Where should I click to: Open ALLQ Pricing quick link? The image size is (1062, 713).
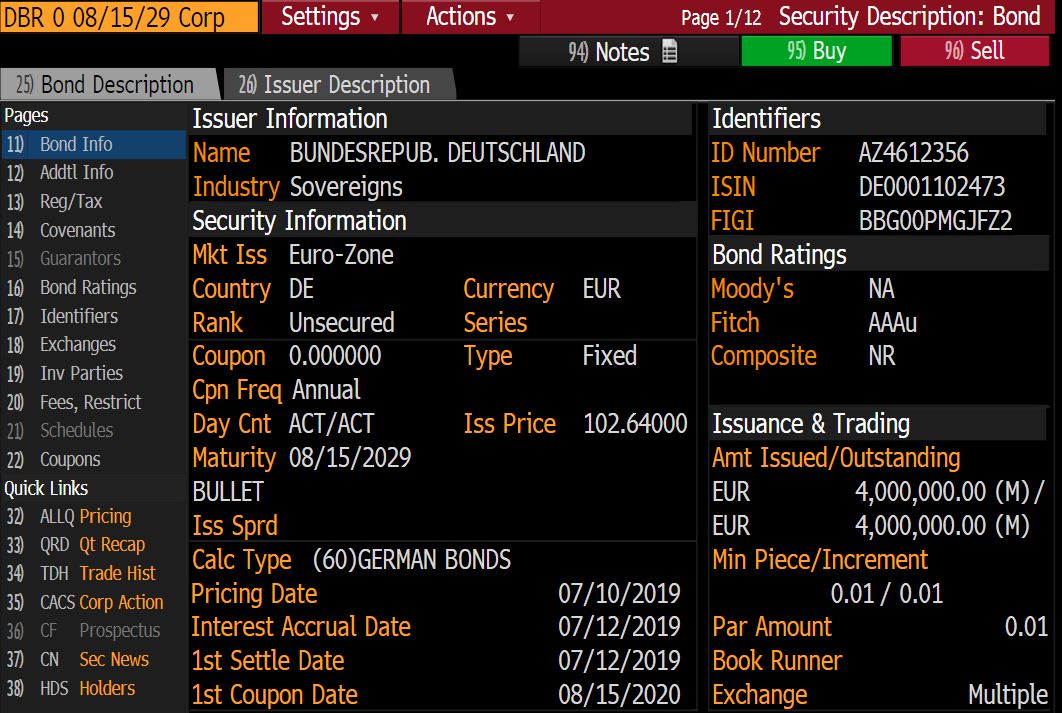click(x=93, y=517)
